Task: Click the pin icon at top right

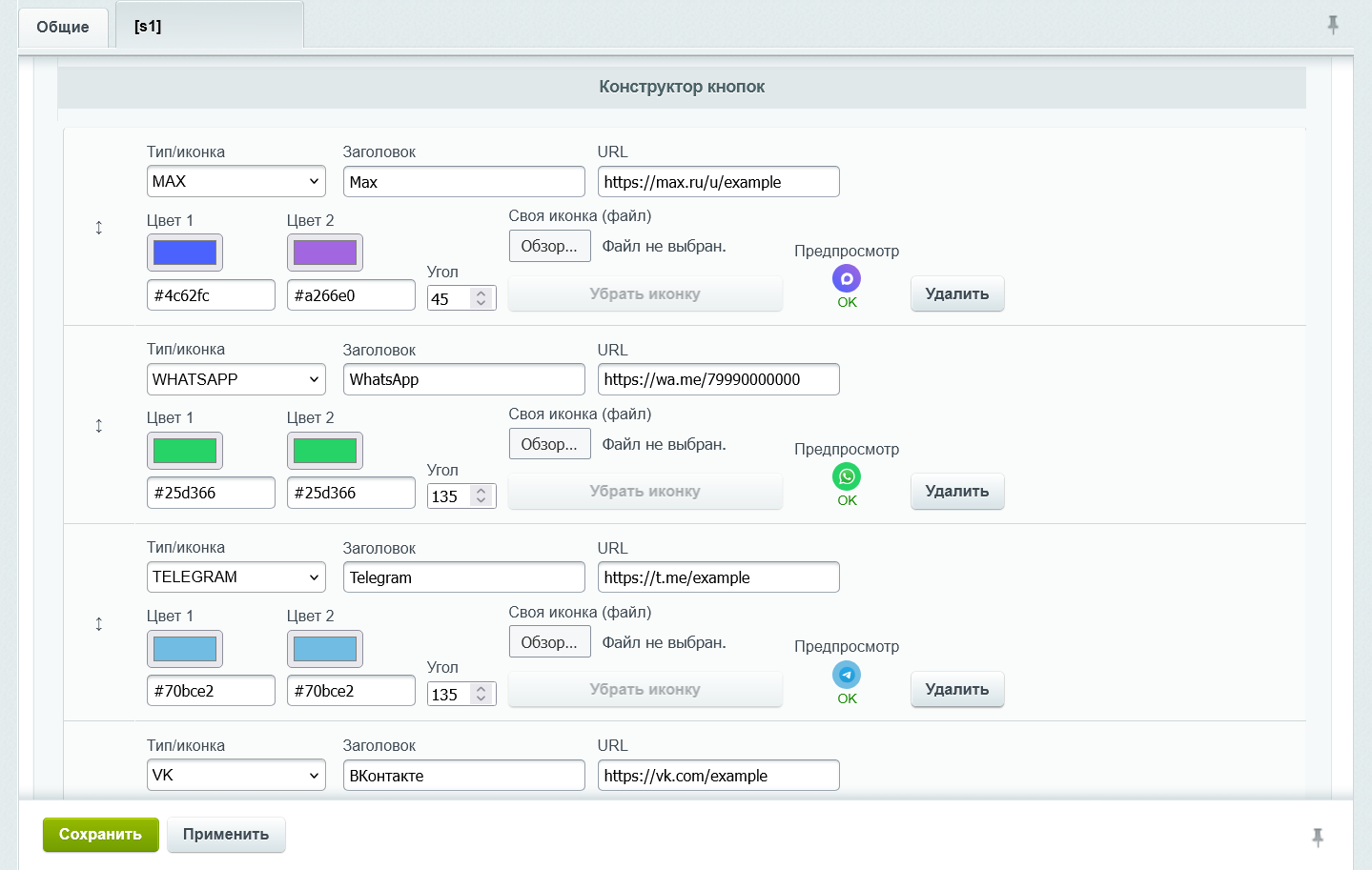Action: coord(1333,25)
